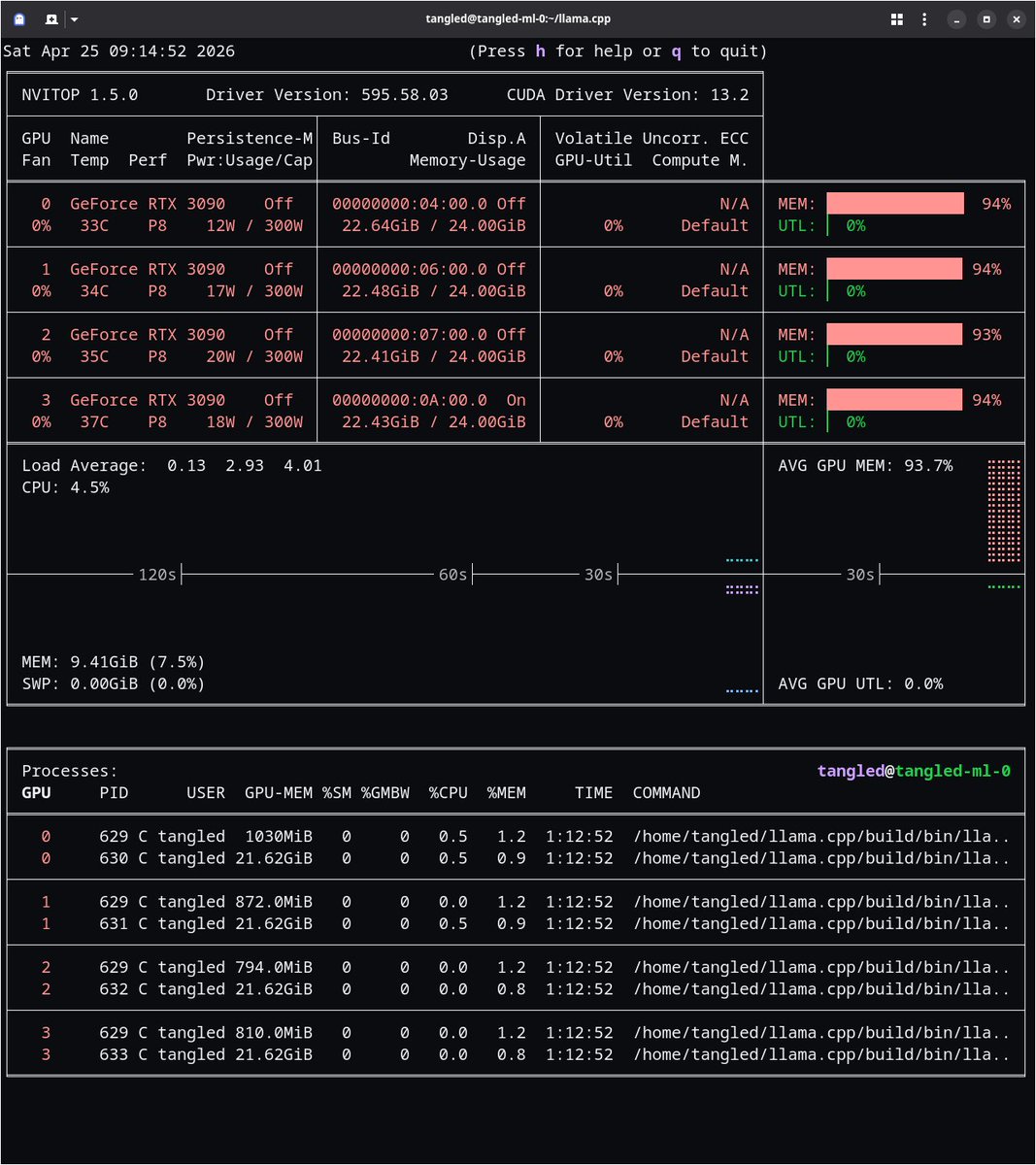Click the Load Average readout
Viewport: 1036px width, 1165px height.
click(x=172, y=466)
